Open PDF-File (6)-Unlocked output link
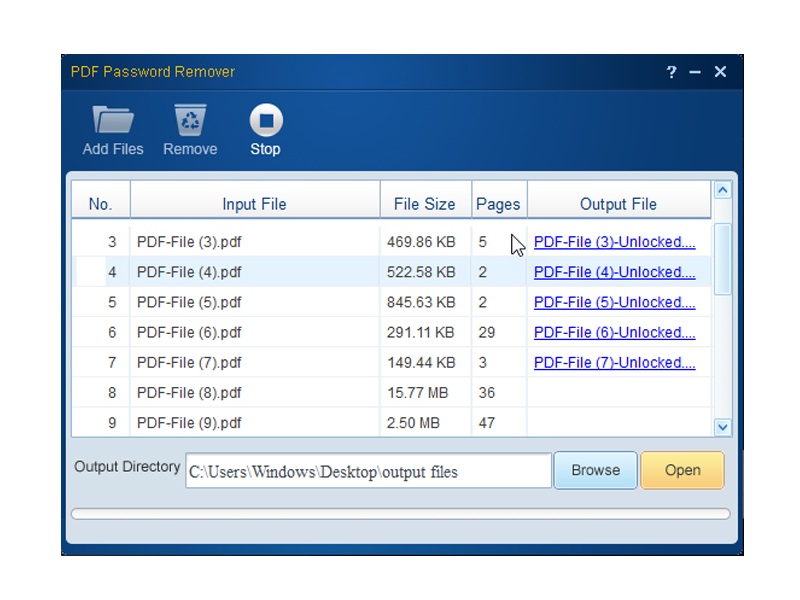This screenshot has height=600, width=800. (614, 332)
